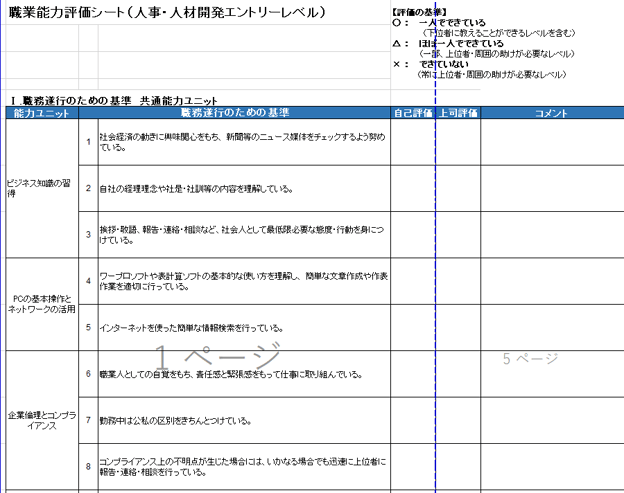Click the 自己評価 input cell for row 5

pos(413,328)
